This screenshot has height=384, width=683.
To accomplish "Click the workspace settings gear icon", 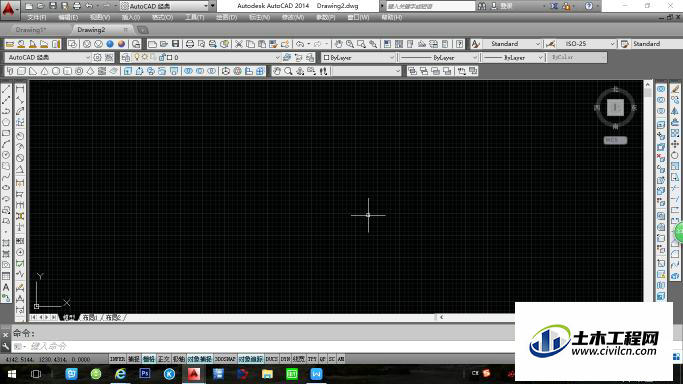I will point(98,57).
